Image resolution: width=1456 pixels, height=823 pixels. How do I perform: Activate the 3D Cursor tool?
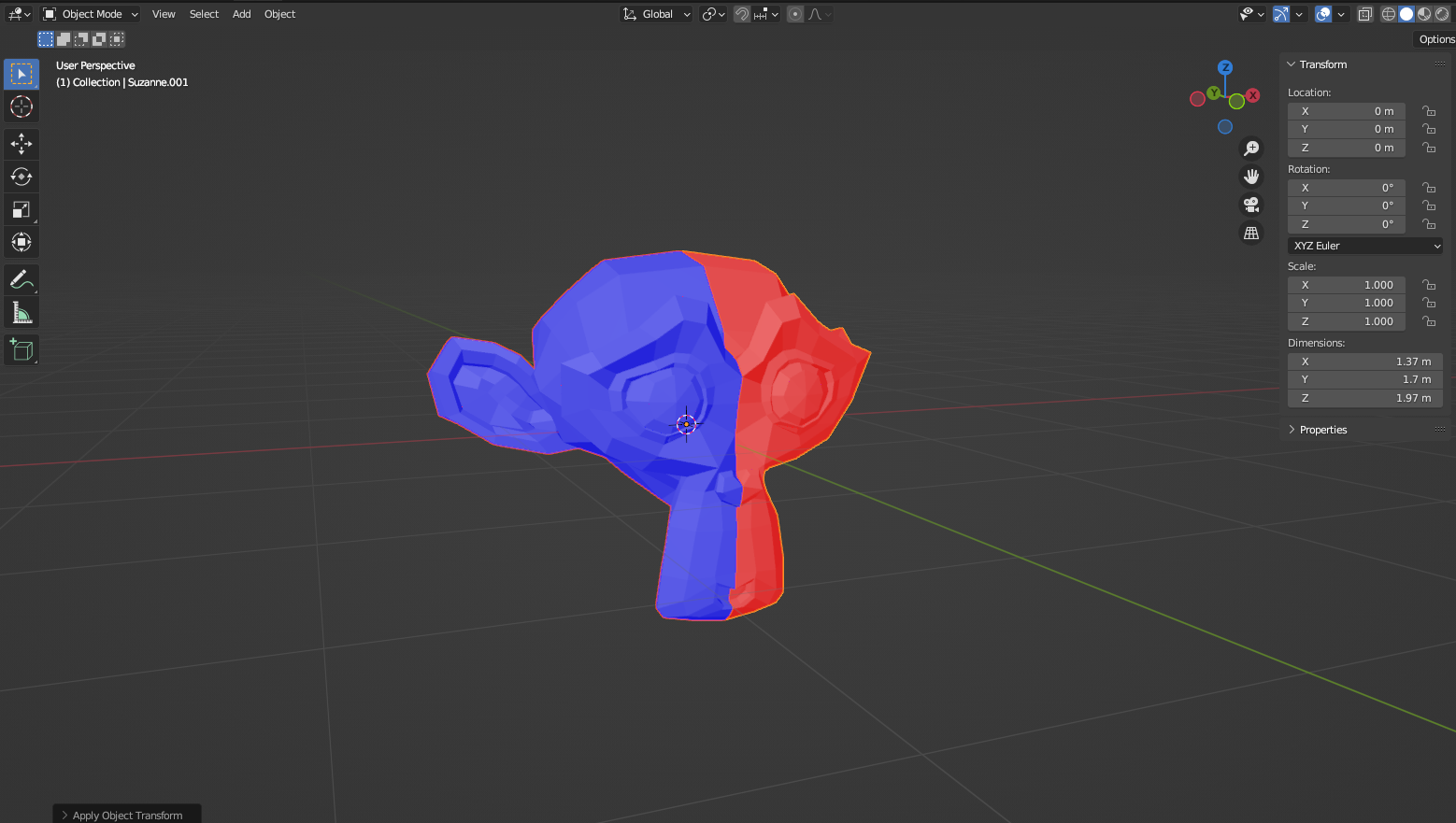click(x=21, y=106)
